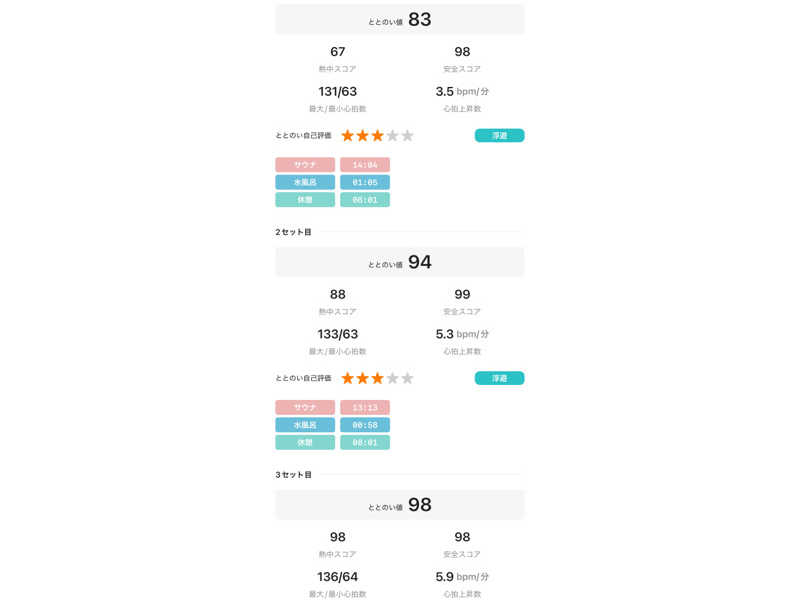Click the 13:13 sauna time value
The image size is (800, 600).
(x=365, y=407)
